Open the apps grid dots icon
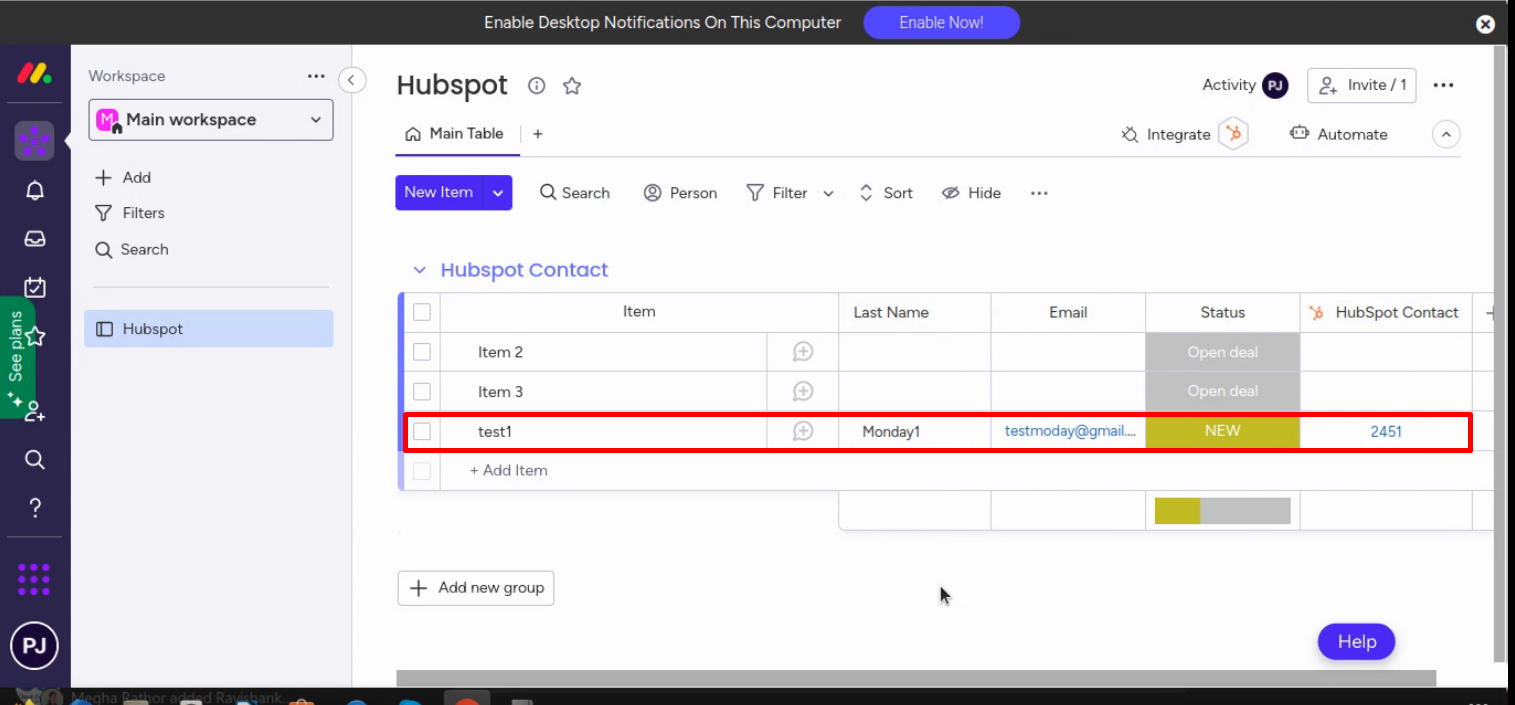The image size is (1515, 705). pos(34,579)
